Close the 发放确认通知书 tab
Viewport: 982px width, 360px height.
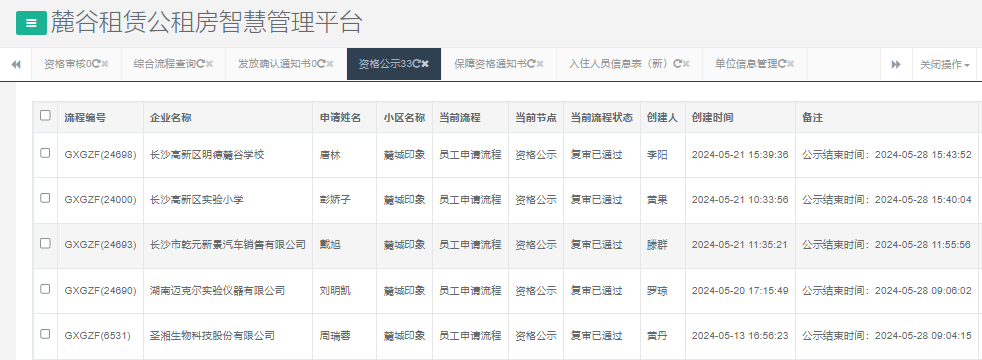[330, 64]
